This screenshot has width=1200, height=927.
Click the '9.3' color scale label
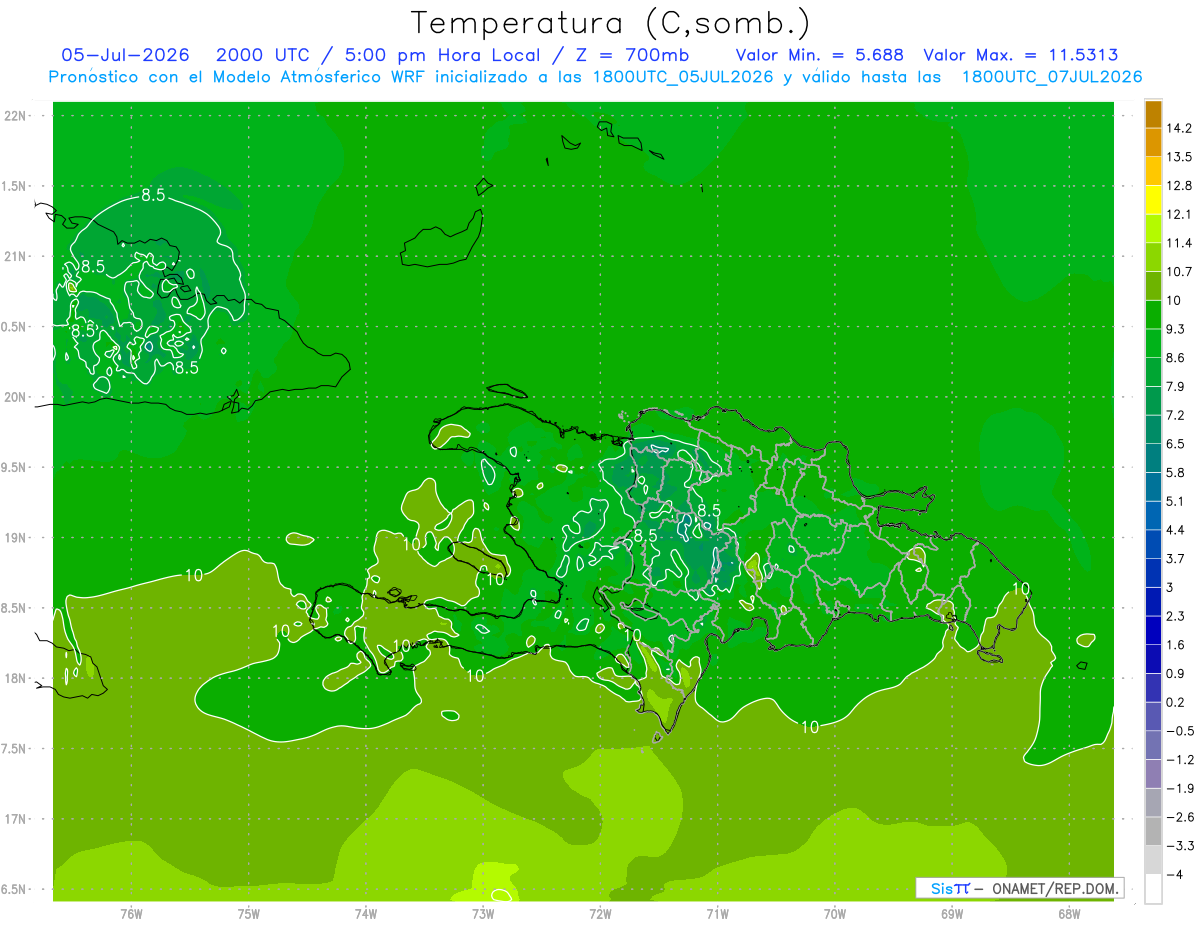(x=1175, y=329)
